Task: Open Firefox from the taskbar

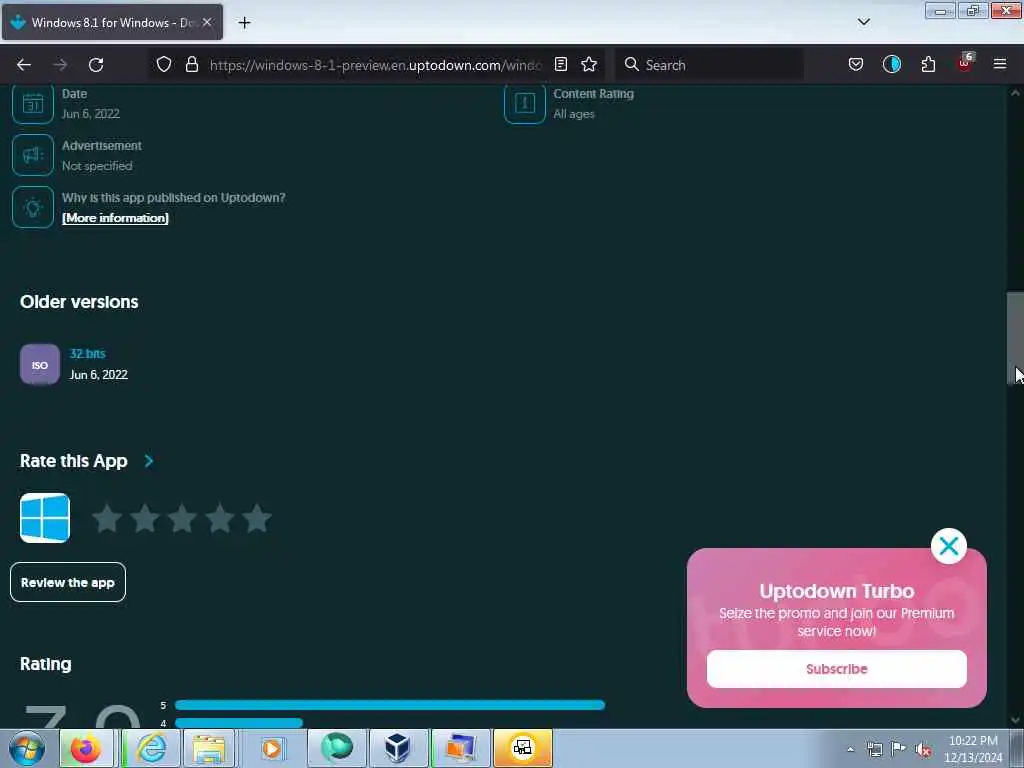Action: pyautogui.click(x=86, y=748)
